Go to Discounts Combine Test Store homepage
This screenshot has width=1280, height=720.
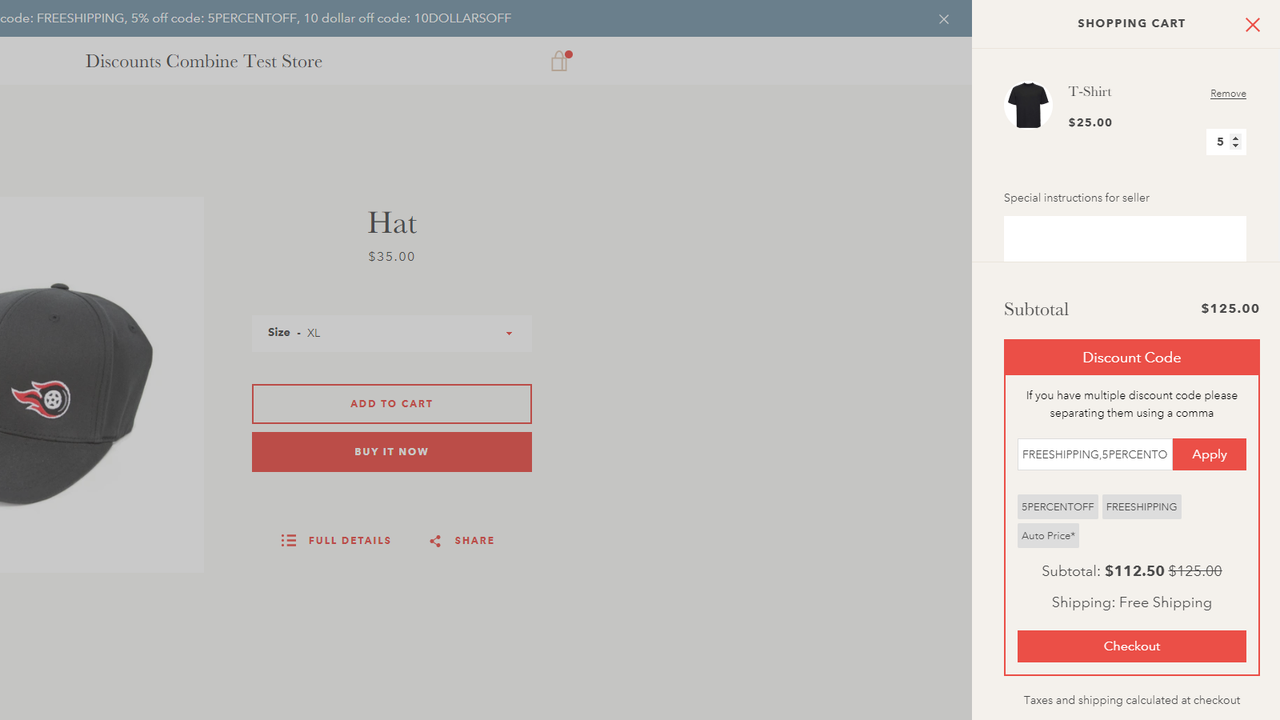[x=203, y=61]
